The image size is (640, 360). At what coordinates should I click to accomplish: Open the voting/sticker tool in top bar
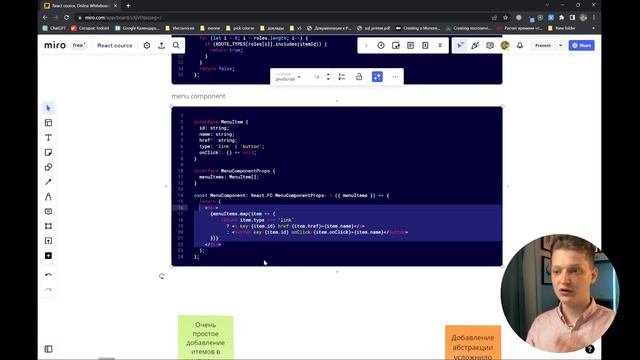pos(396,45)
